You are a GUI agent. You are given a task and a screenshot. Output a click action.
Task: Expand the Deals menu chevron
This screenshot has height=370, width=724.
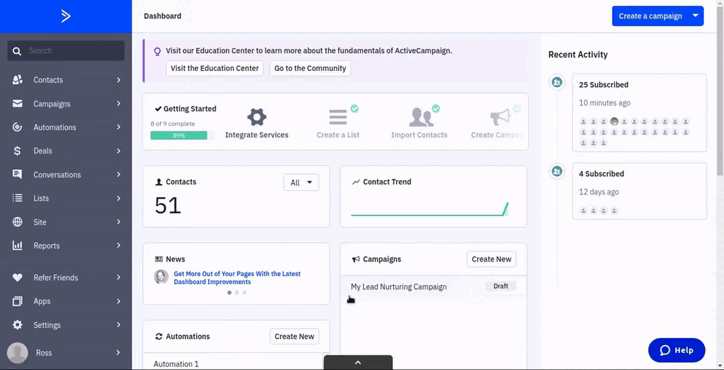pos(119,151)
